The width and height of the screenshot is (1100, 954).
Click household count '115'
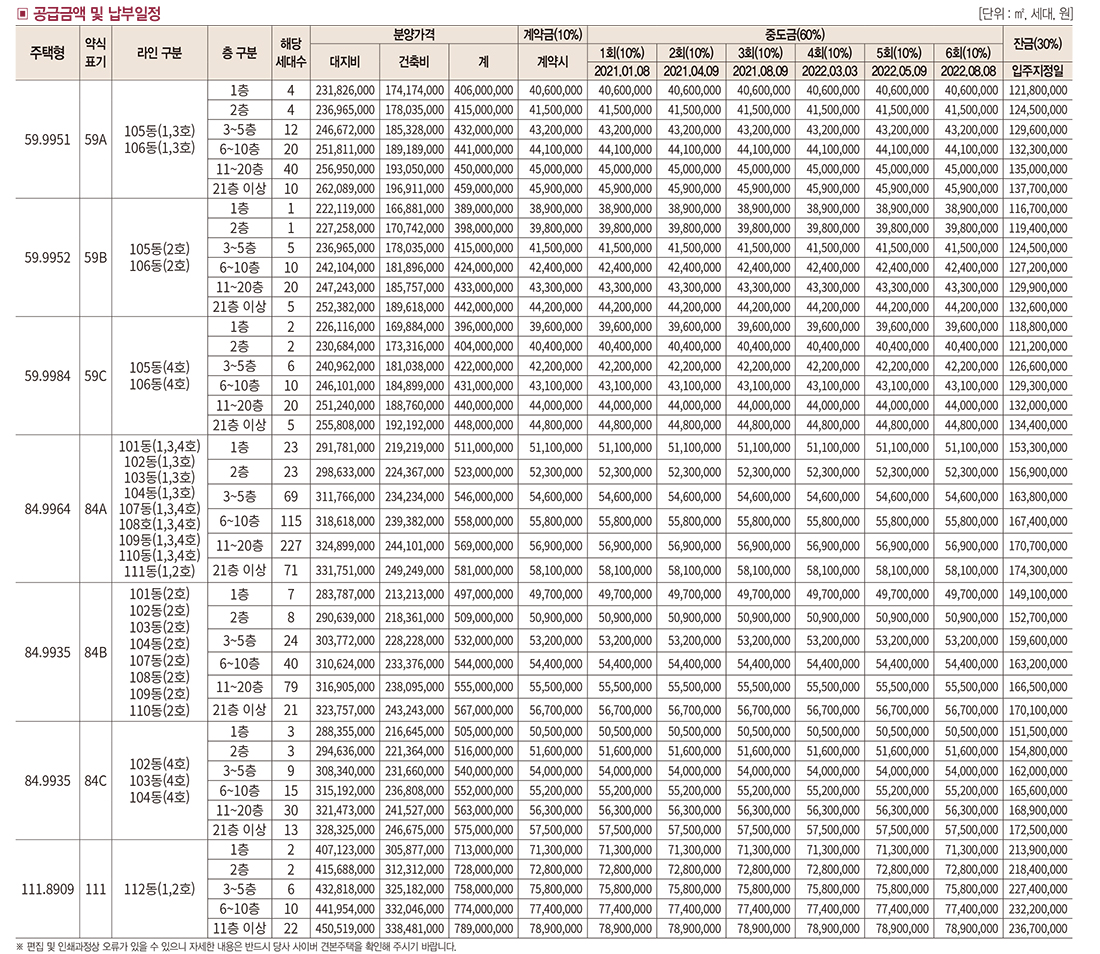click(290, 521)
